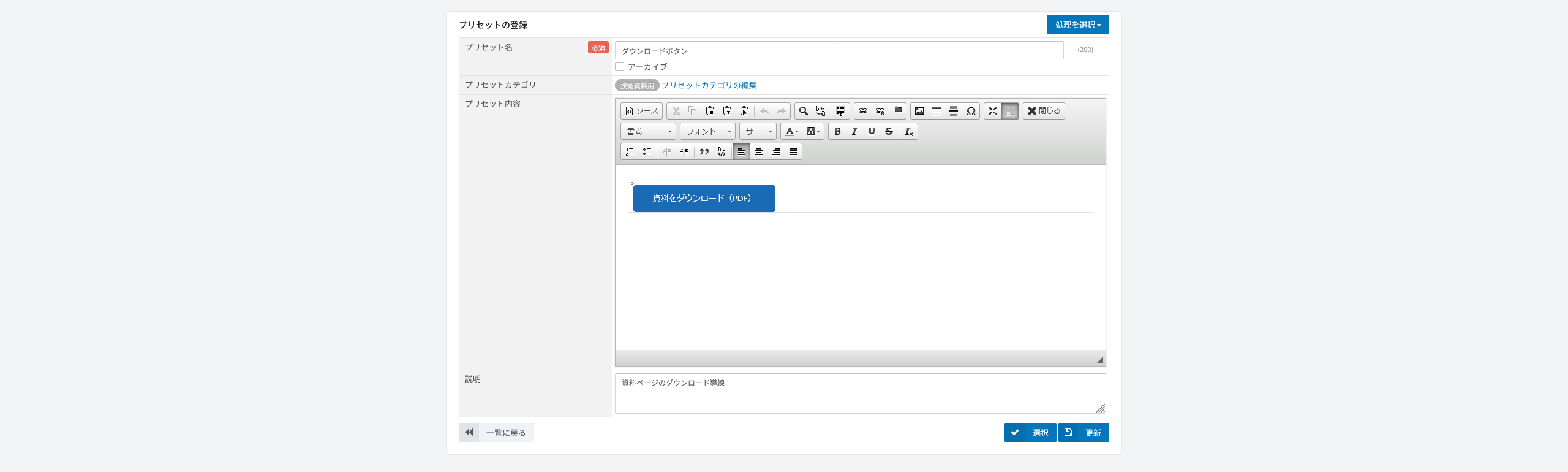Open the 書式 format dropdown
The image size is (1568, 472).
pyautogui.click(x=648, y=131)
